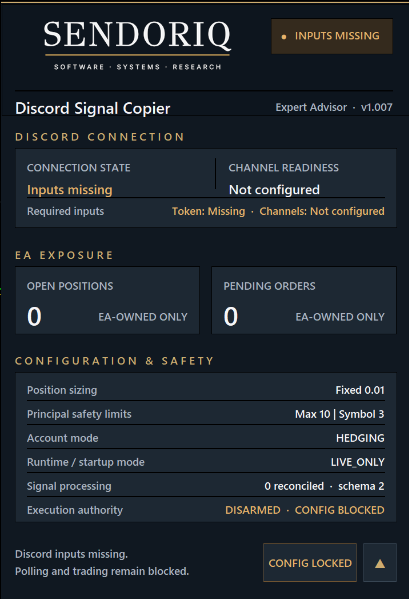Select the Signal processing row

tap(206, 486)
